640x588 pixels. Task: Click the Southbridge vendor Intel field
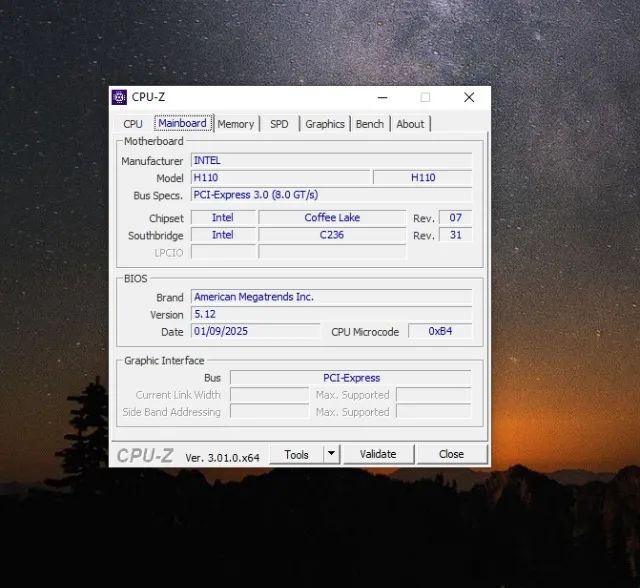point(223,235)
